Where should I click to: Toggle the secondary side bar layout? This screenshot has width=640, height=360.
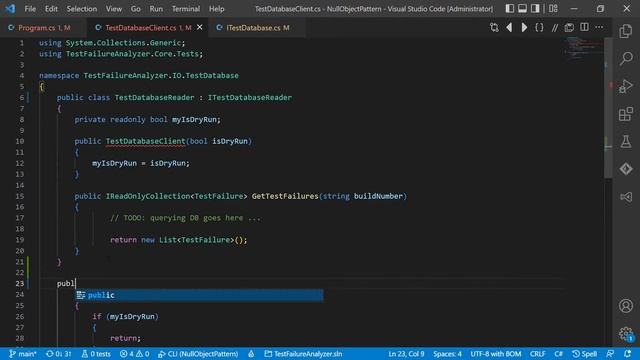point(535,8)
